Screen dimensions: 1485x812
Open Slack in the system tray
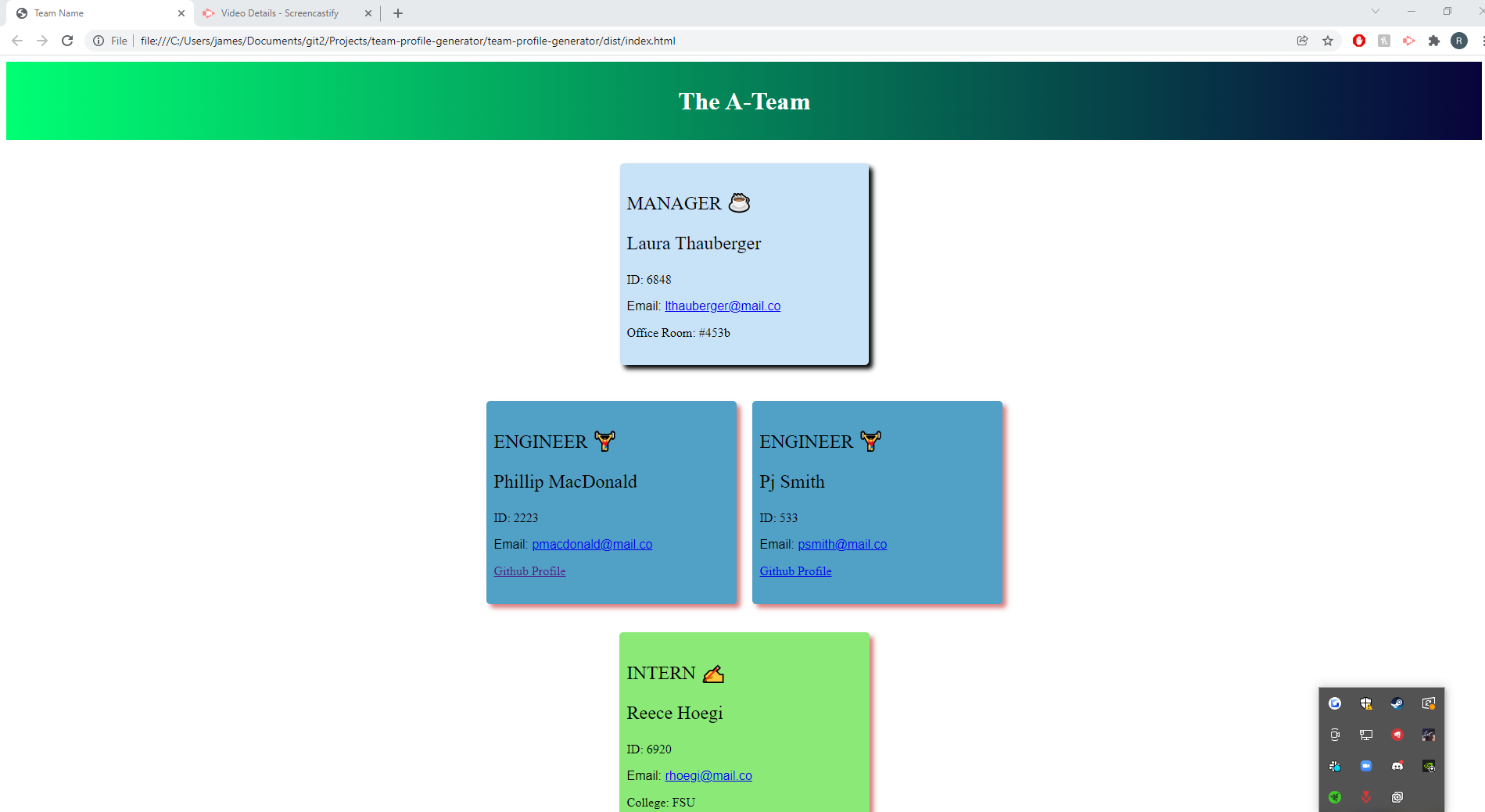click(x=1335, y=766)
